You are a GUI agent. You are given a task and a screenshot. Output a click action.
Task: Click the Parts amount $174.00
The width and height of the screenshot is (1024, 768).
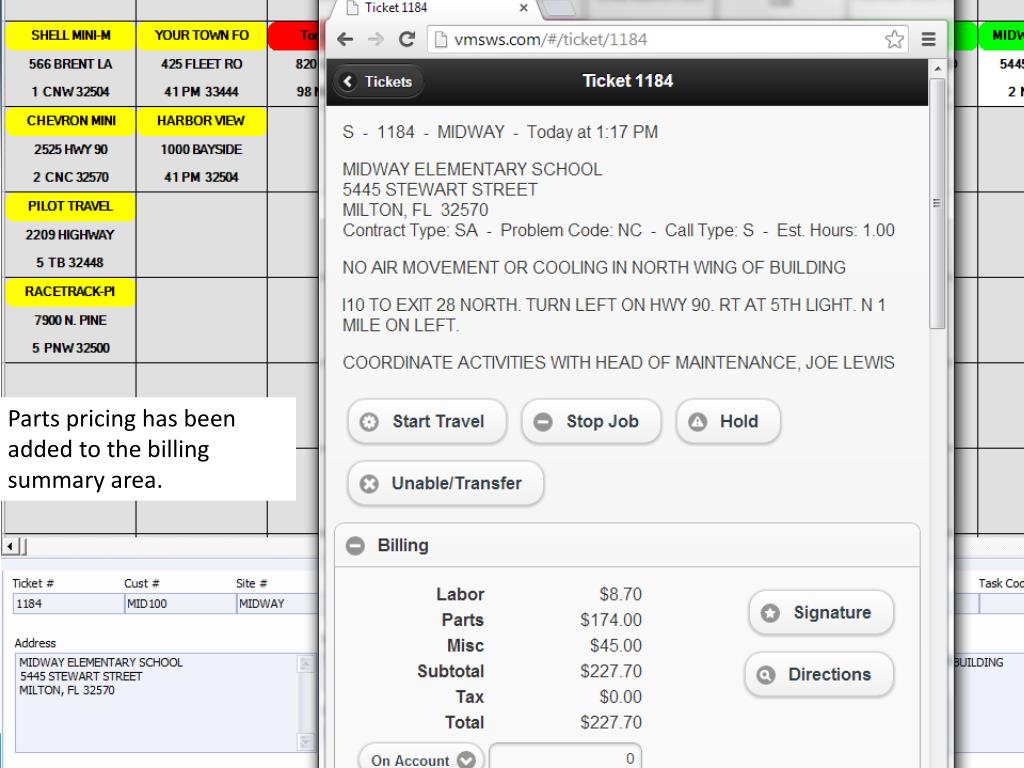611,620
